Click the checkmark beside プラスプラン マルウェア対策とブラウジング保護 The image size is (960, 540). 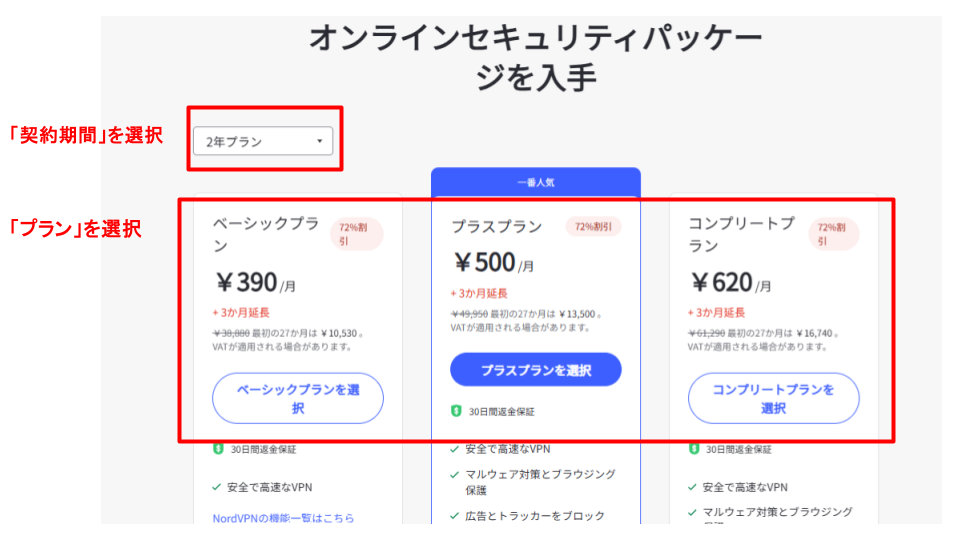456,474
